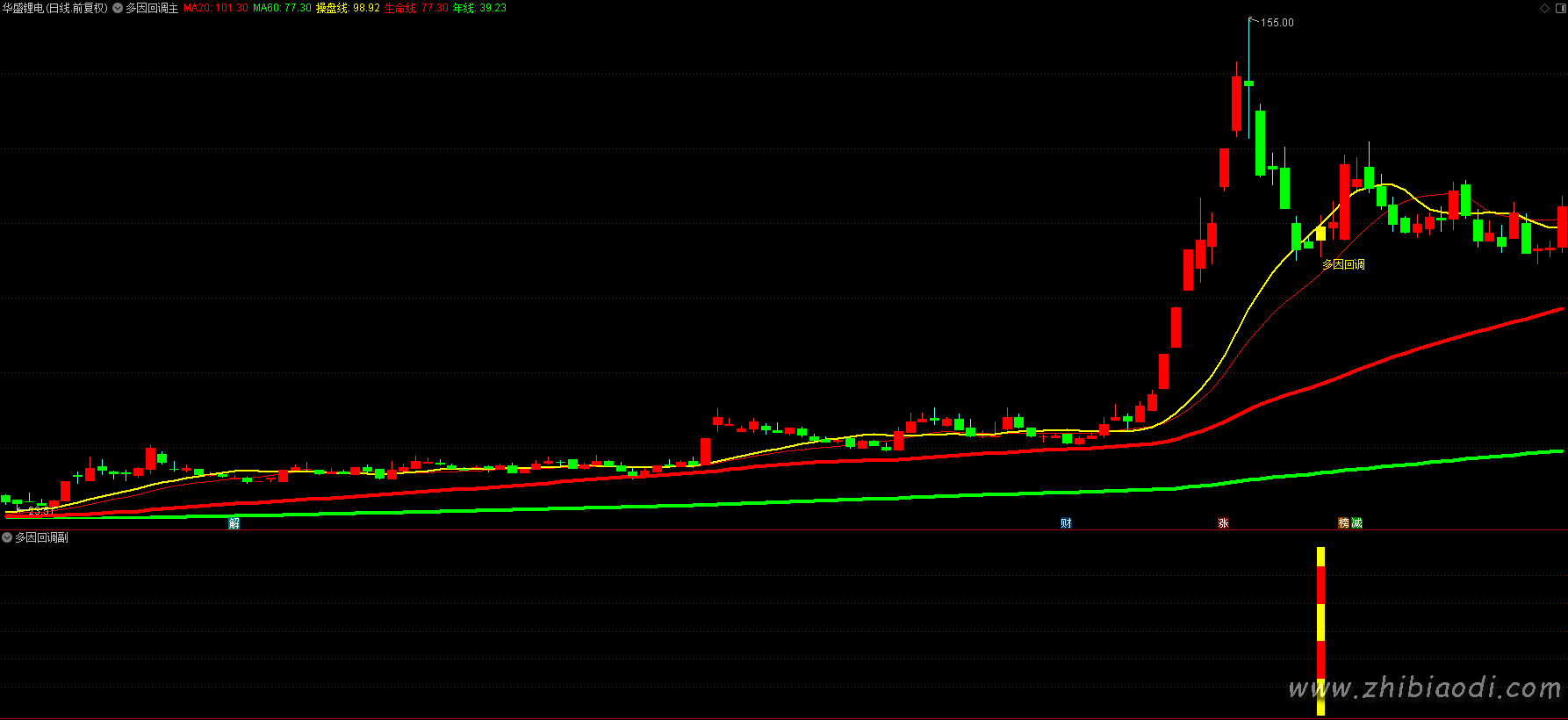
Task: Click the yellow candlestick above 多因回调 label
Action: 1320,234
